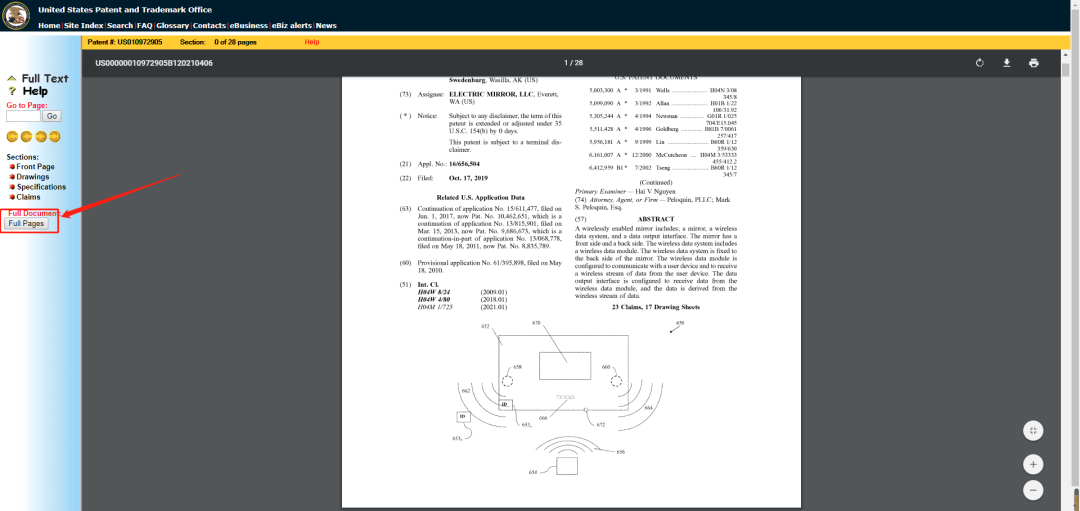Open Site Index in top navigation
Viewport: 1080px width, 511px height.
click(x=83, y=25)
